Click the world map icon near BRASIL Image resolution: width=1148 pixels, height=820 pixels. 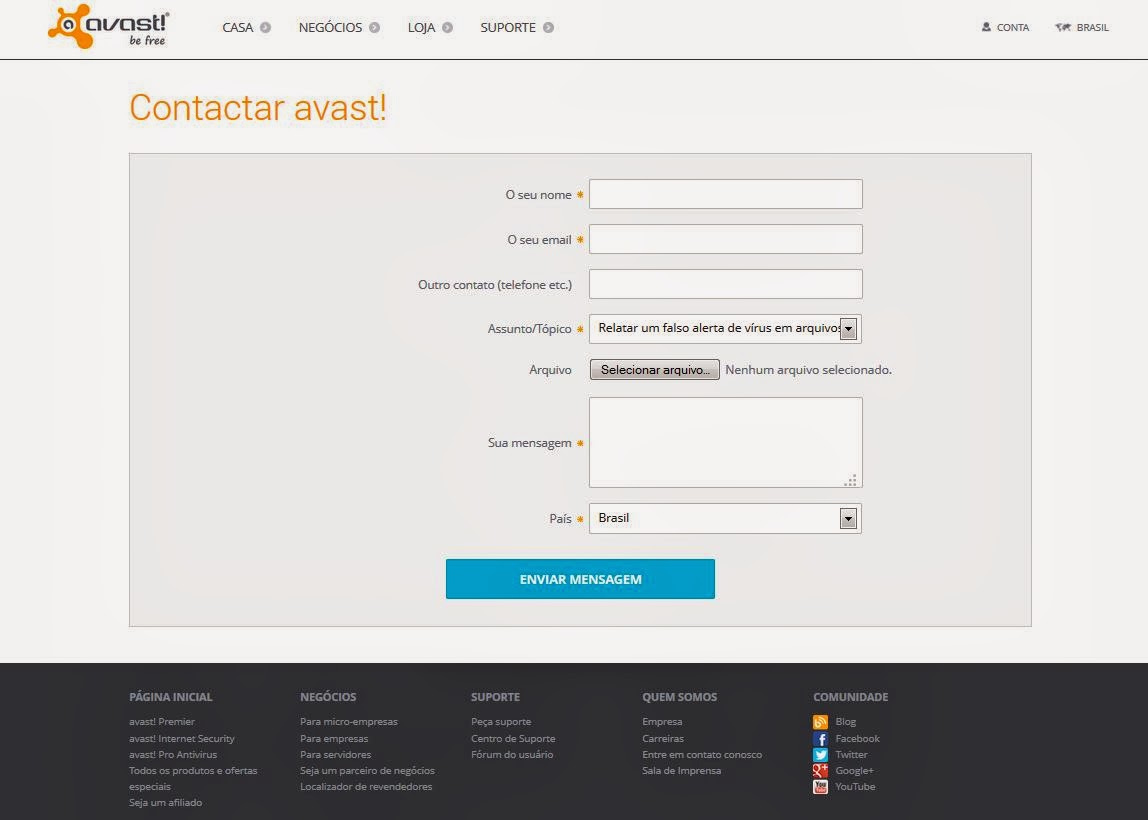1063,27
